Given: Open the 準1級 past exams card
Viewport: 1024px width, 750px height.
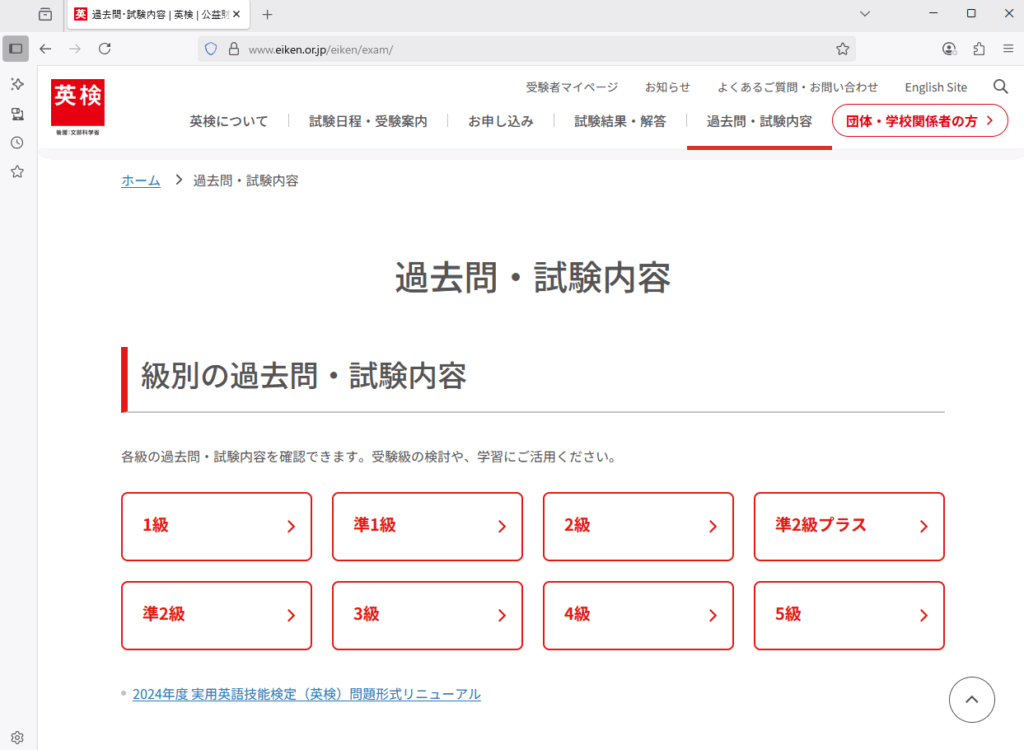Looking at the screenshot, I should (428, 527).
